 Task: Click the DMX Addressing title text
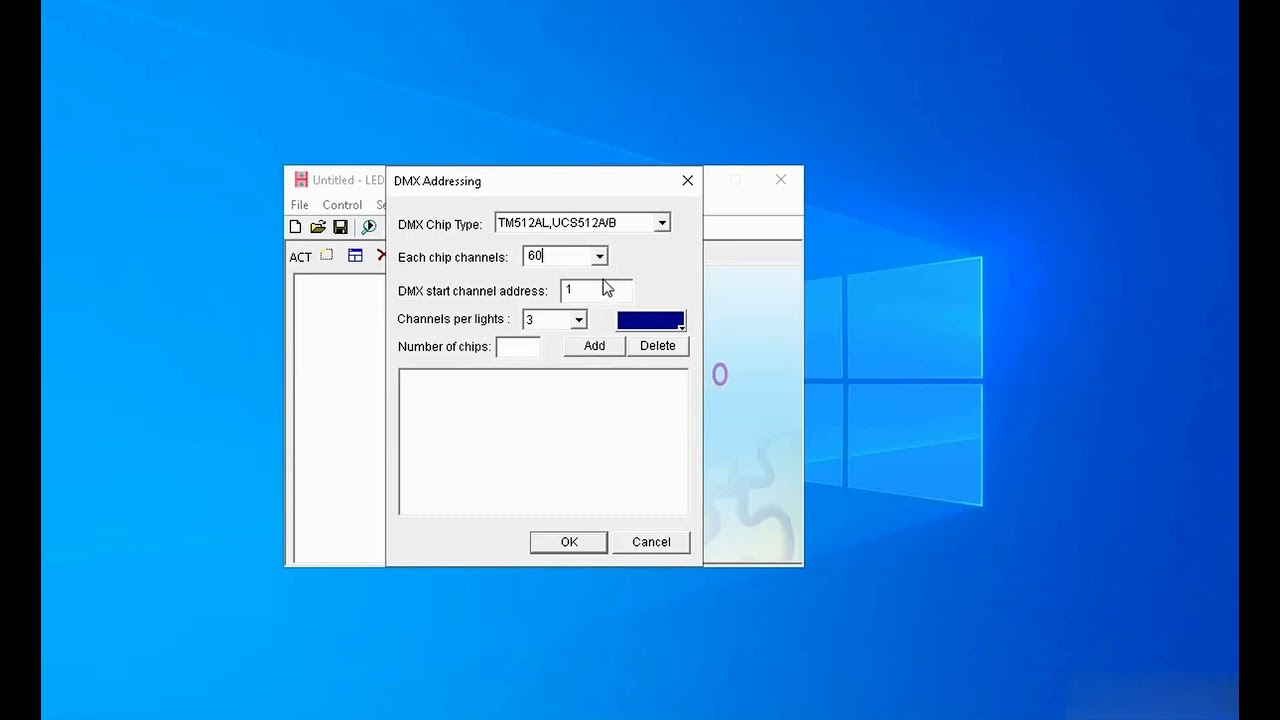tap(437, 181)
